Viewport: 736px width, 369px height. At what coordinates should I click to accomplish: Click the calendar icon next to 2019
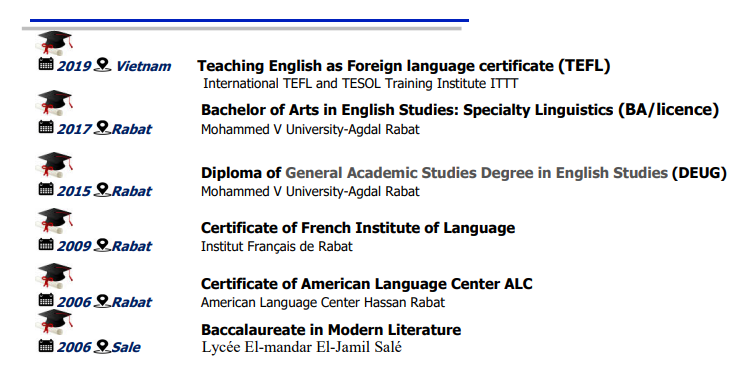(46, 64)
